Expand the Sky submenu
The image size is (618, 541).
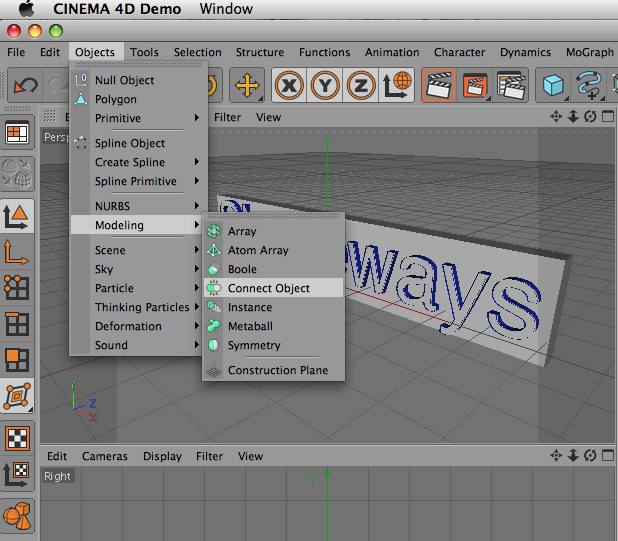tap(138, 269)
